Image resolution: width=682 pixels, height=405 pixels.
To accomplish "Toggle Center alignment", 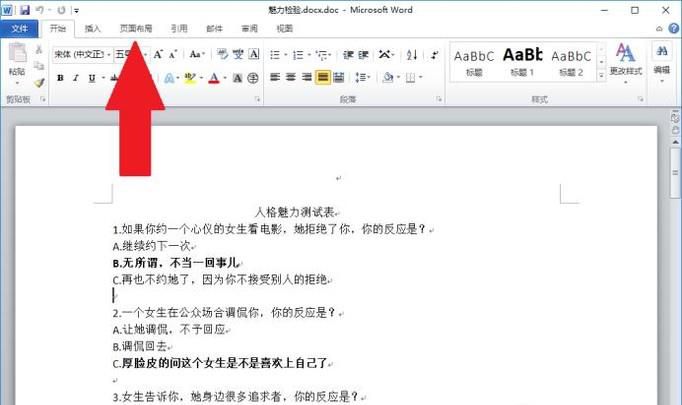I will pyautogui.click(x=291, y=78).
